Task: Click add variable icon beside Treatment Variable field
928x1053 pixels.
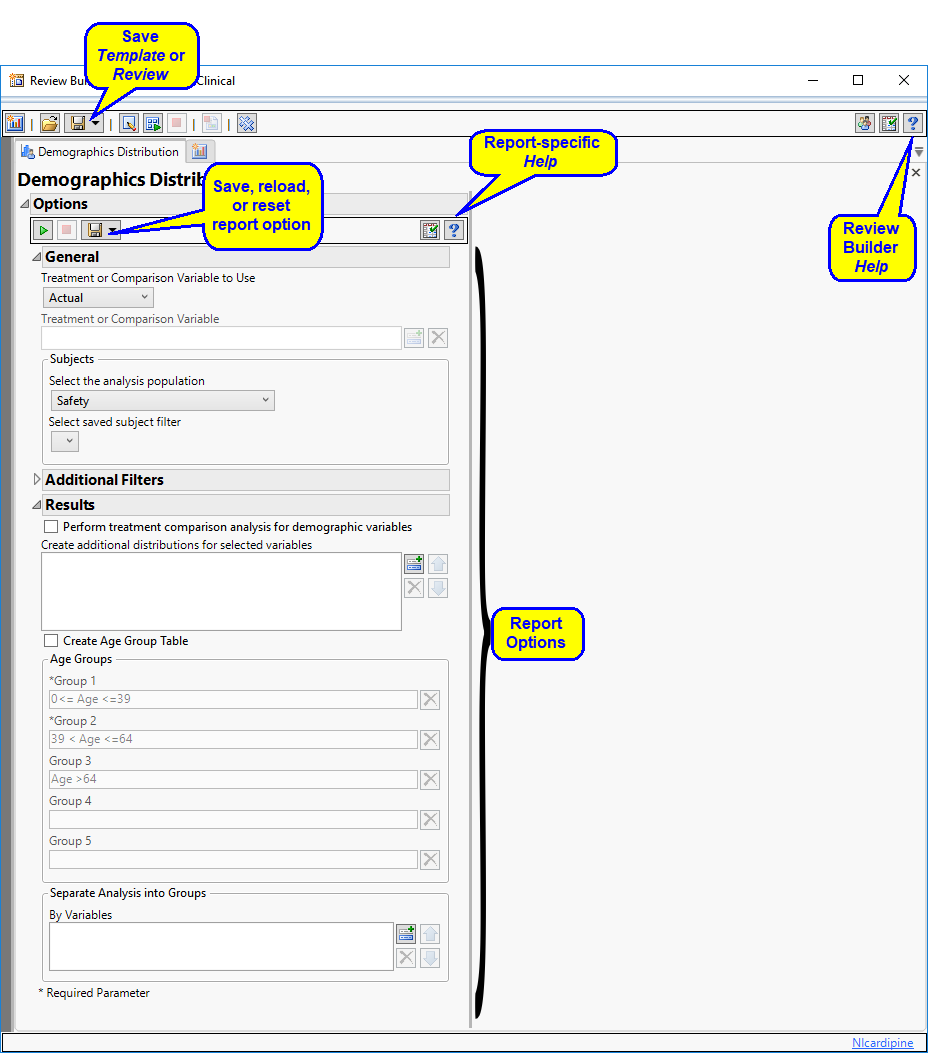Action: [414, 338]
